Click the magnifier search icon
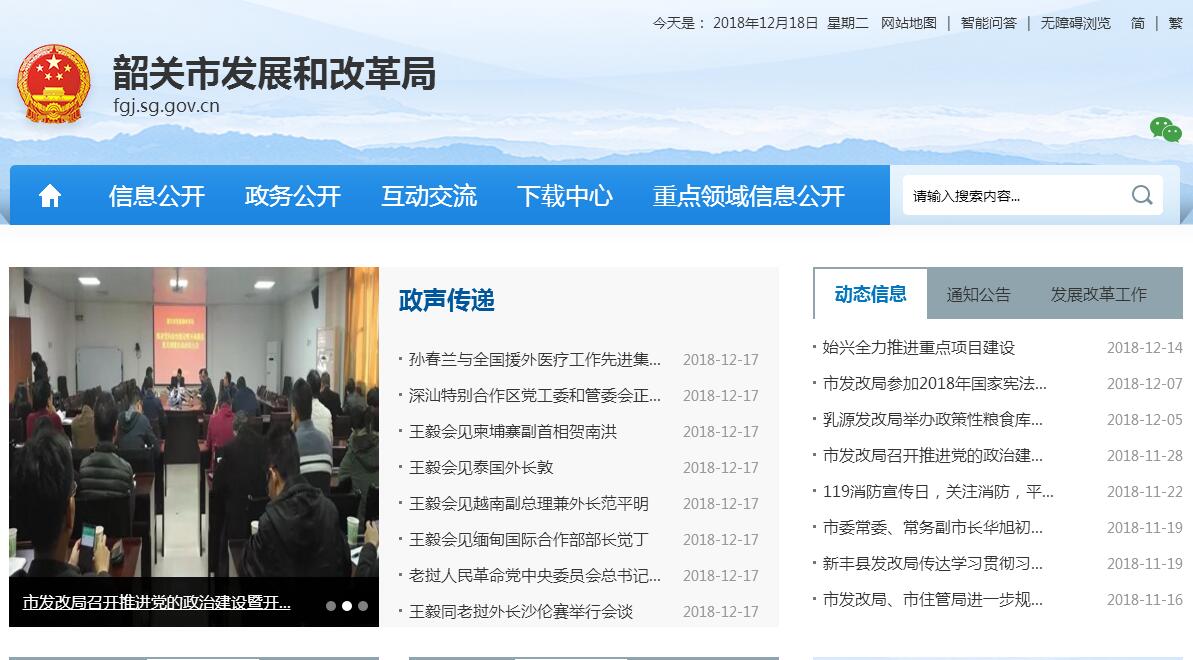The height and width of the screenshot is (660, 1193). [x=1141, y=195]
